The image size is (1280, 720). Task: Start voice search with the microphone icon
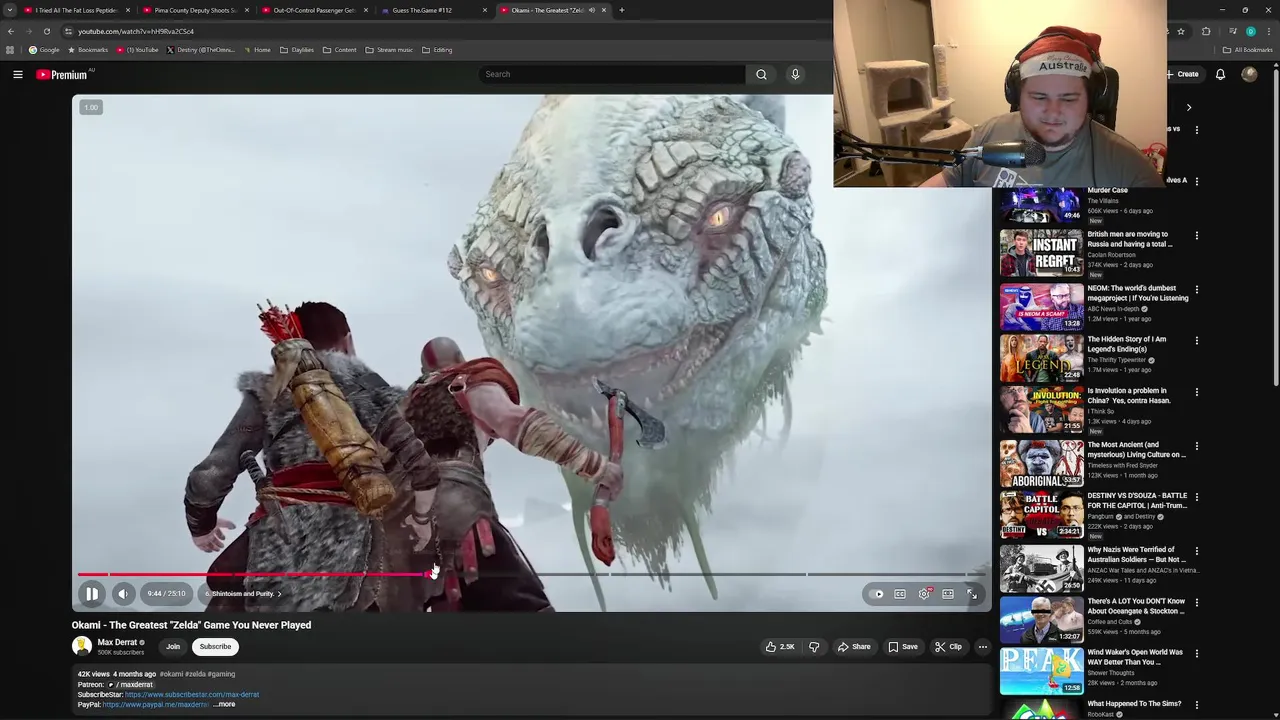[795, 74]
